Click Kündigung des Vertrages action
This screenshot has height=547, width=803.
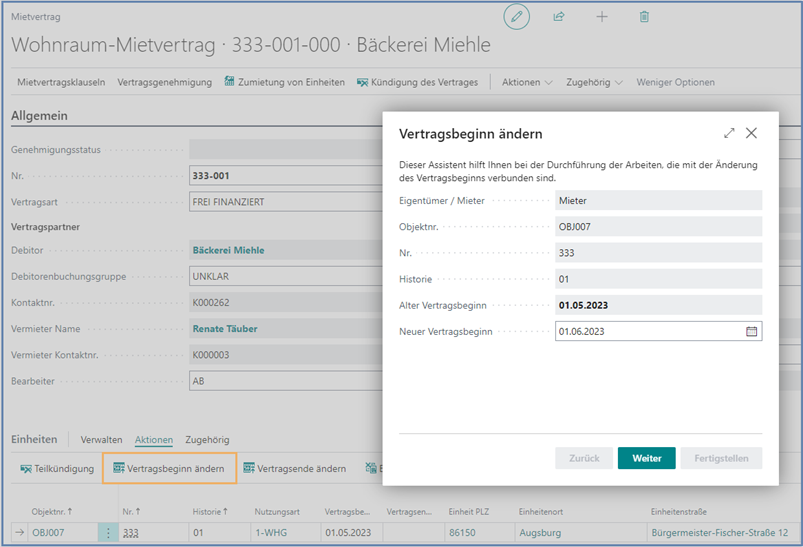click(x=417, y=82)
